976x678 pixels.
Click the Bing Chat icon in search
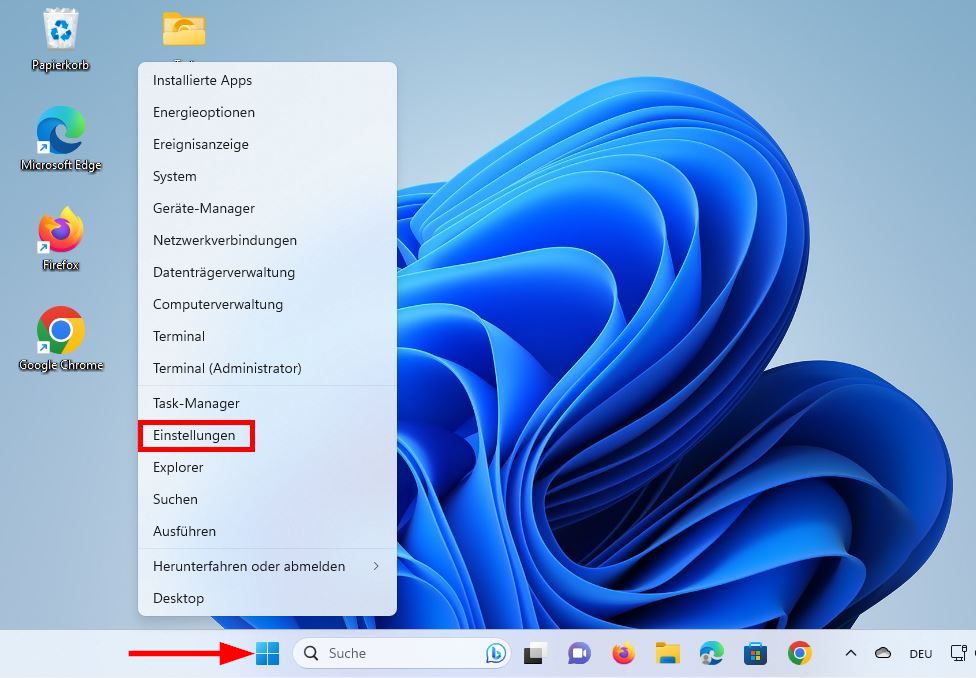[495, 653]
